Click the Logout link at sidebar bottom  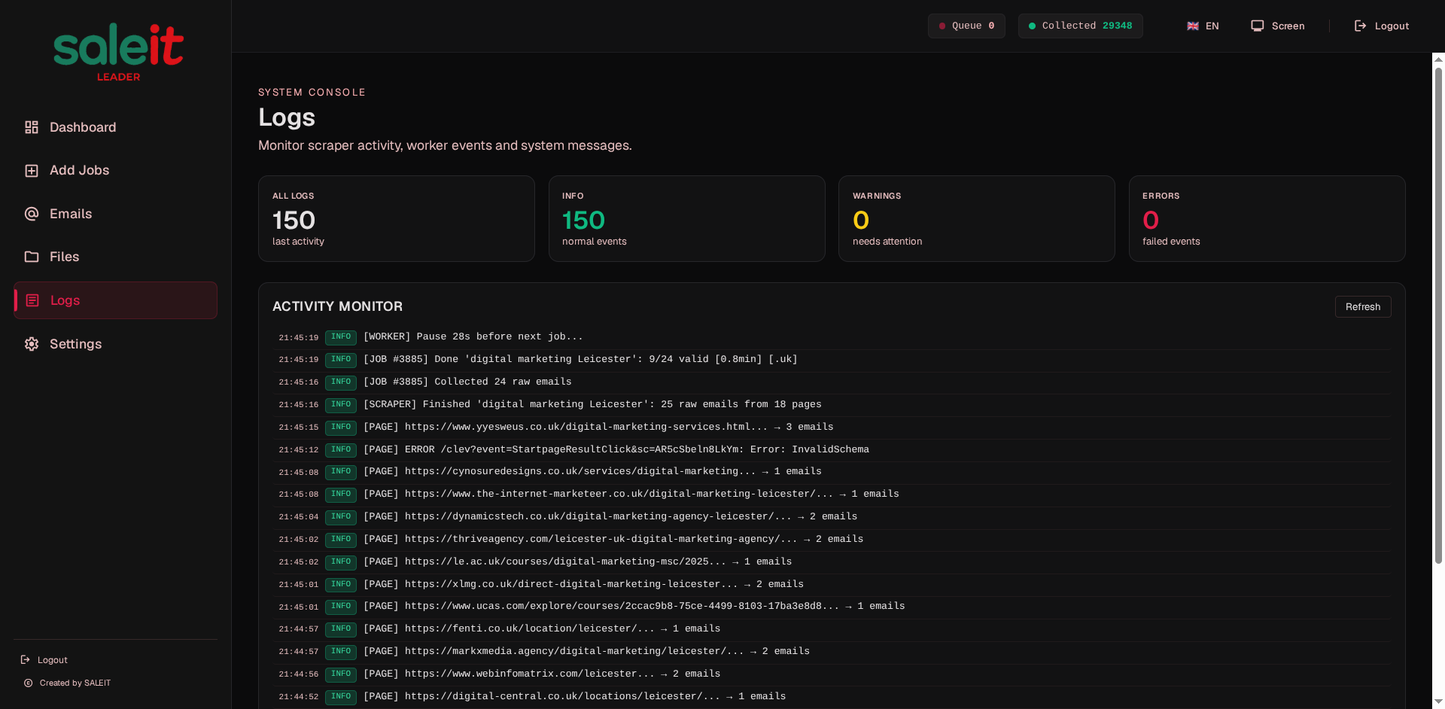(44, 660)
